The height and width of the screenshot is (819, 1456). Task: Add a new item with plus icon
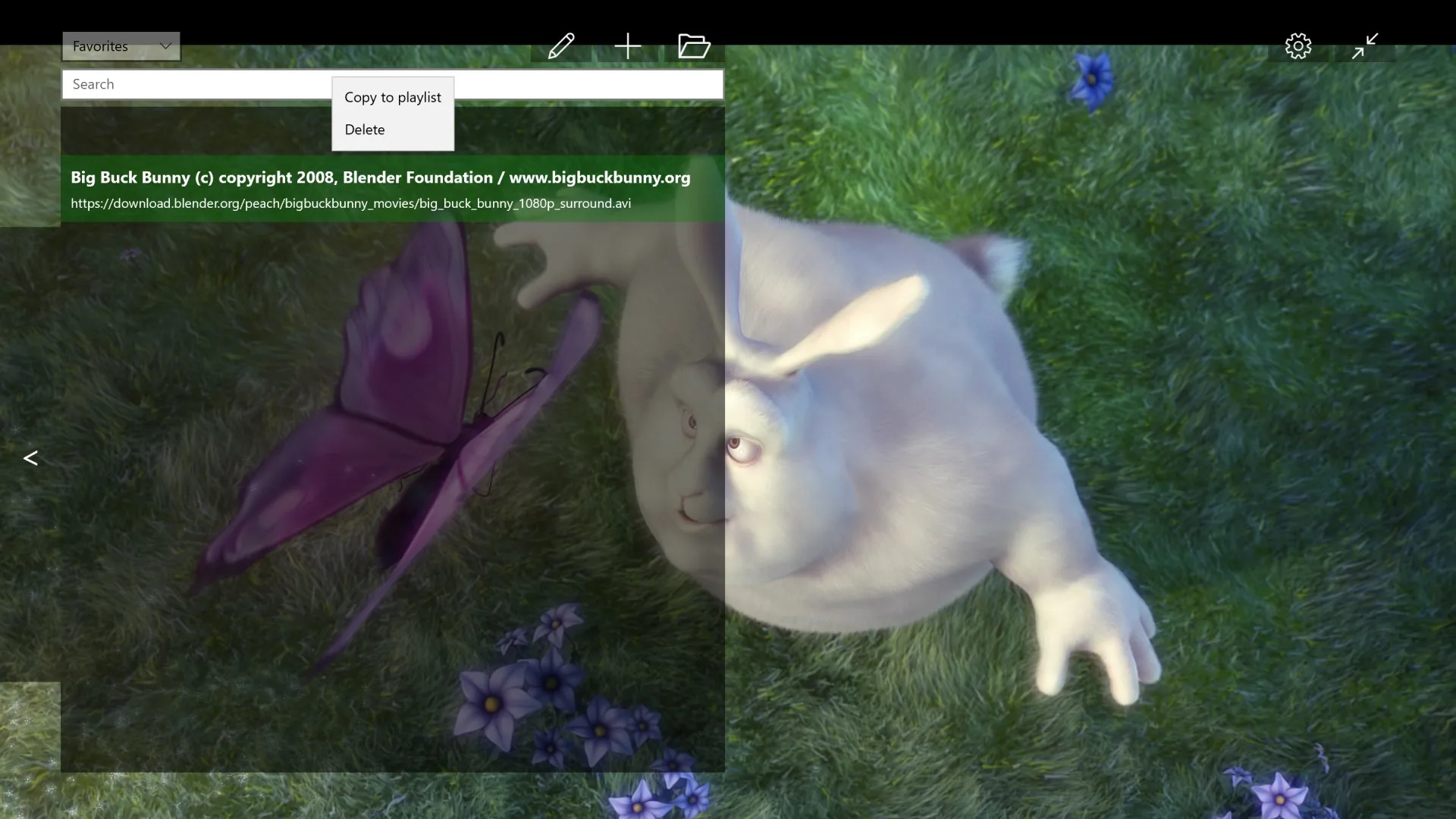coord(628,46)
